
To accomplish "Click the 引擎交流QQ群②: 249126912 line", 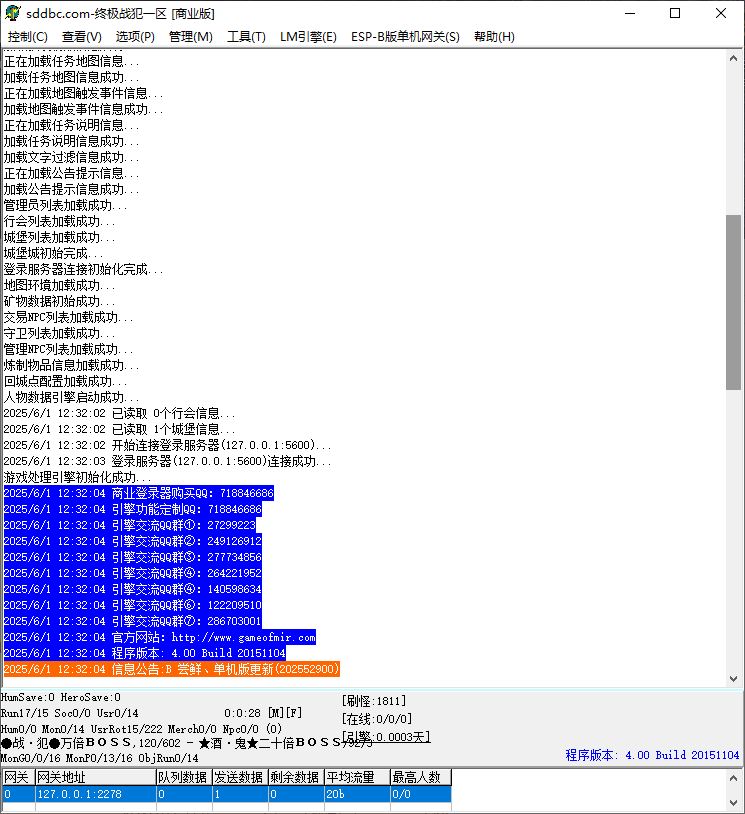I will tap(132, 541).
